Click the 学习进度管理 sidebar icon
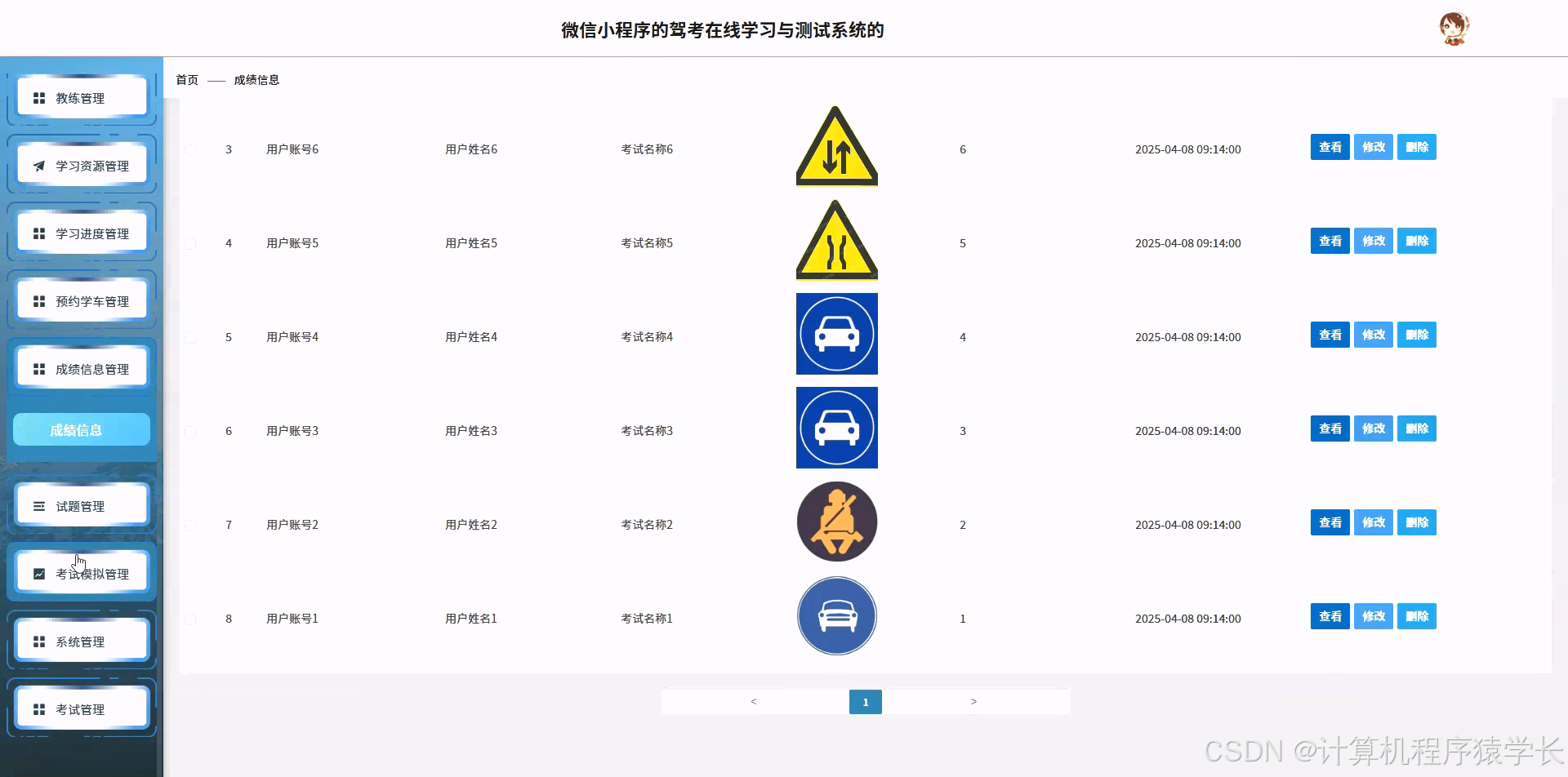This screenshot has height=777, width=1568. tap(38, 233)
